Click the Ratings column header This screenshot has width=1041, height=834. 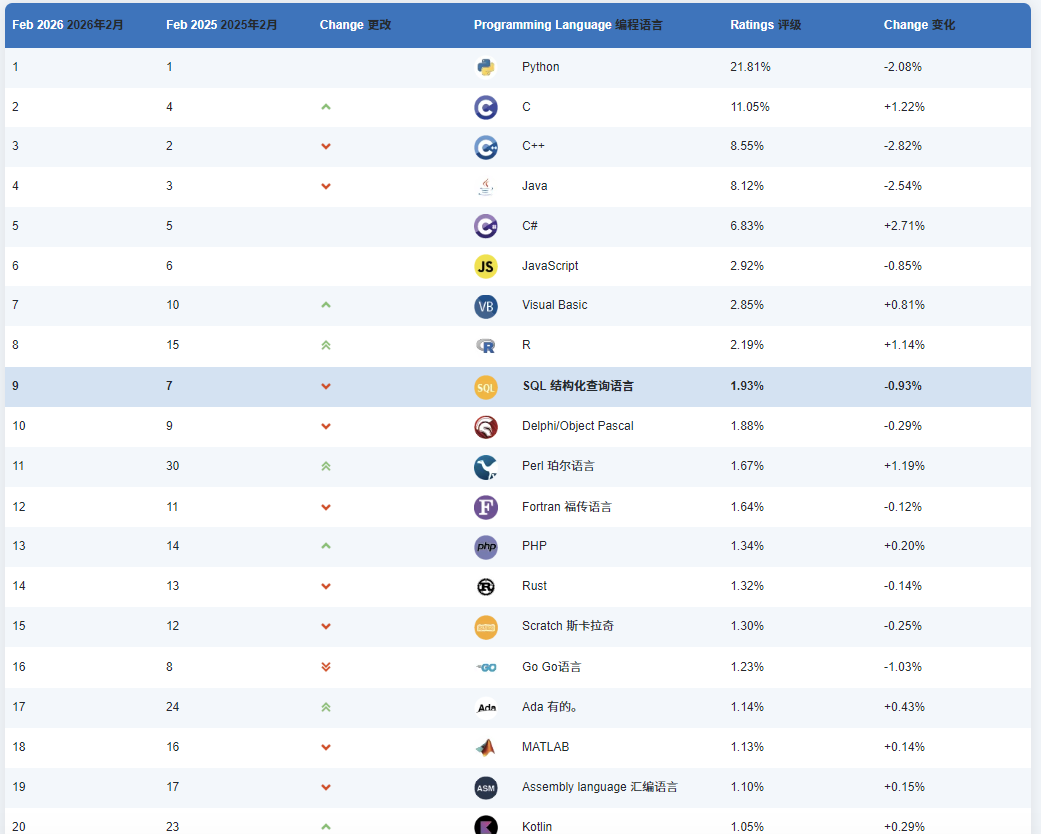click(x=765, y=25)
